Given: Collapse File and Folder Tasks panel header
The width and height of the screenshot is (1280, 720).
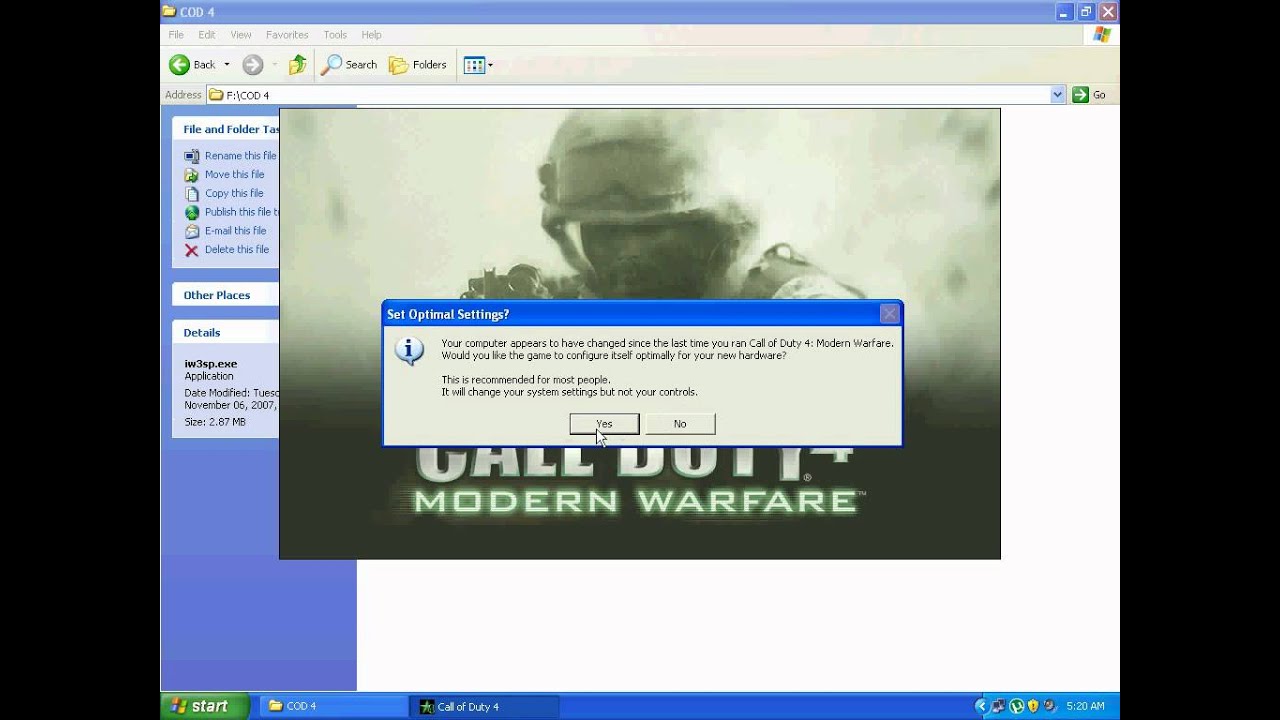Looking at the screenshot, I should (226, 129).
